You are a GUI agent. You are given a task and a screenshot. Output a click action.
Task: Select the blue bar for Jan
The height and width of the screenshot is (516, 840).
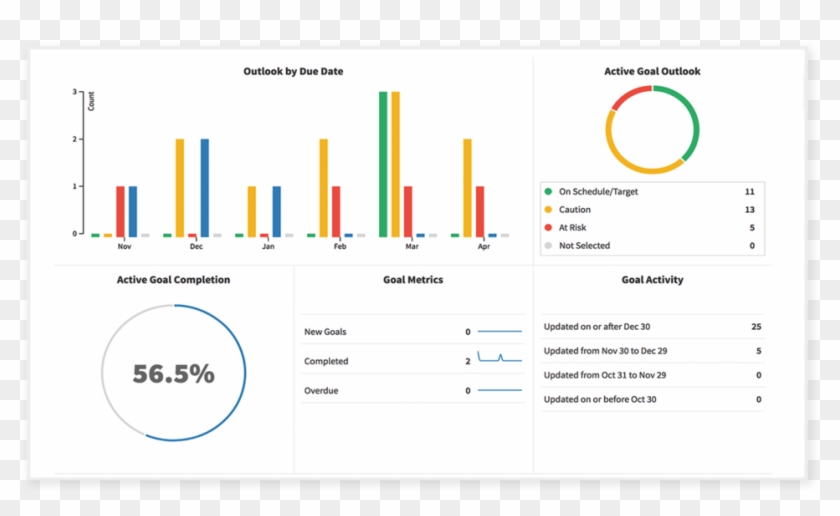point(277,210)
